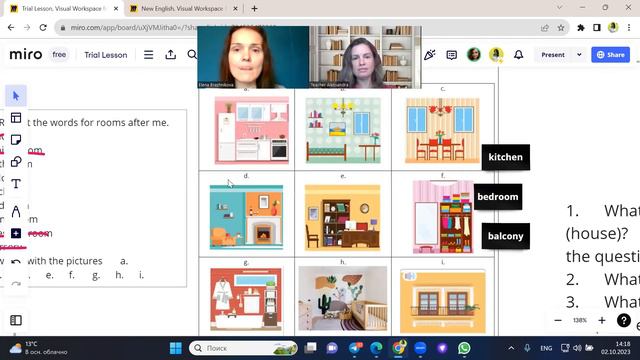640x360 pixels.
Task: Select bathroom picture g
Action: pos(246,299)
